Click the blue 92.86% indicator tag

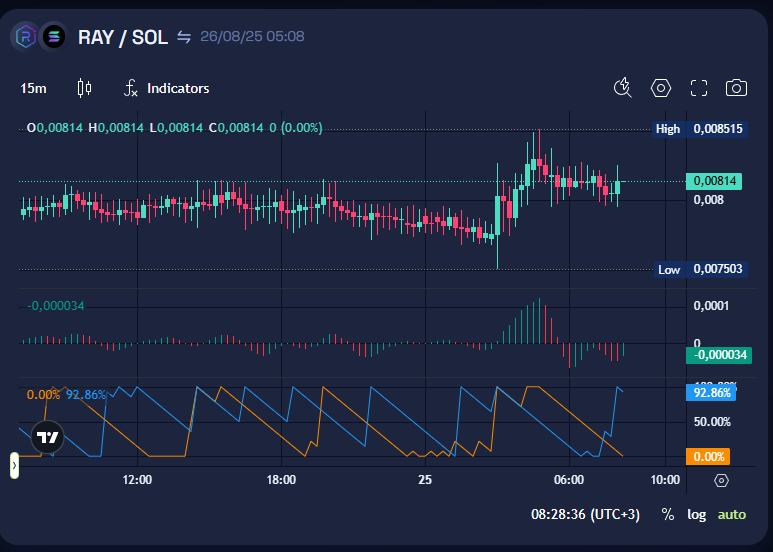(711, 393)
